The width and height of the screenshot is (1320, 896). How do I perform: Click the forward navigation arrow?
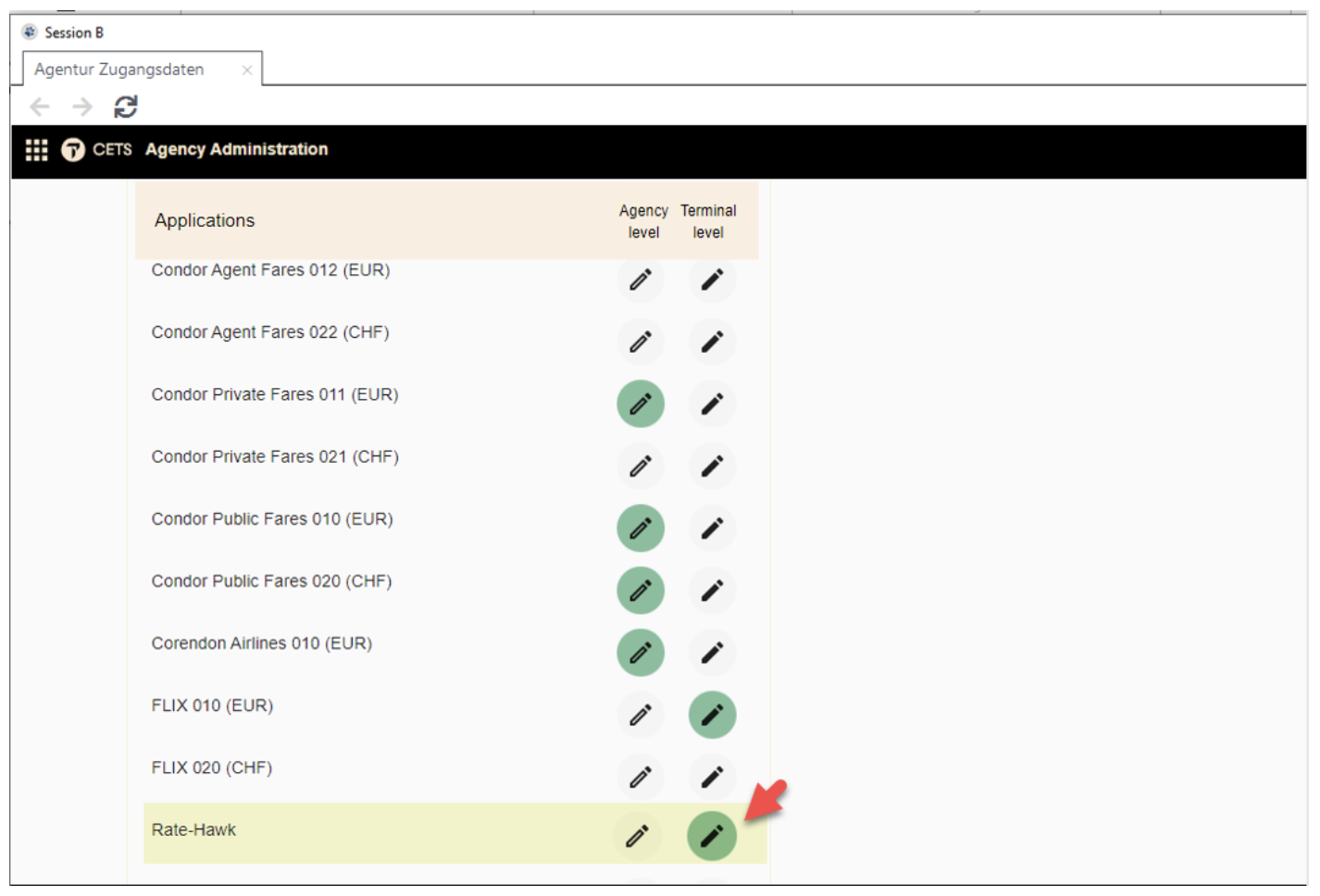point(82,107)
